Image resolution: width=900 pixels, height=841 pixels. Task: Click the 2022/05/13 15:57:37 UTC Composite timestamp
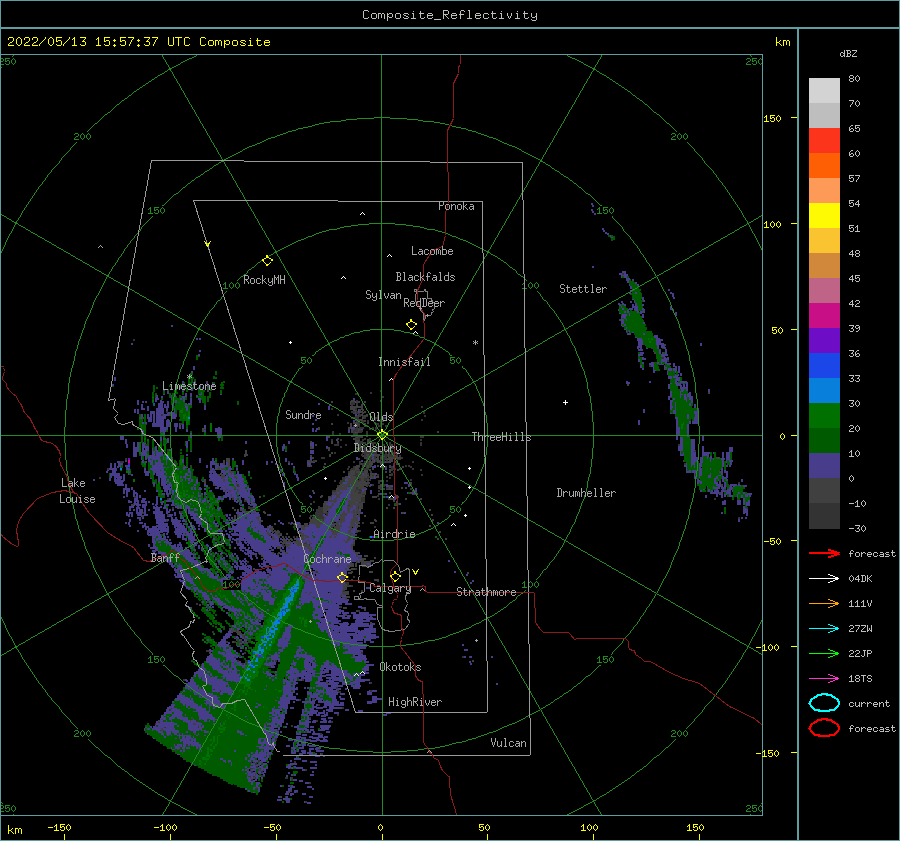138,42
